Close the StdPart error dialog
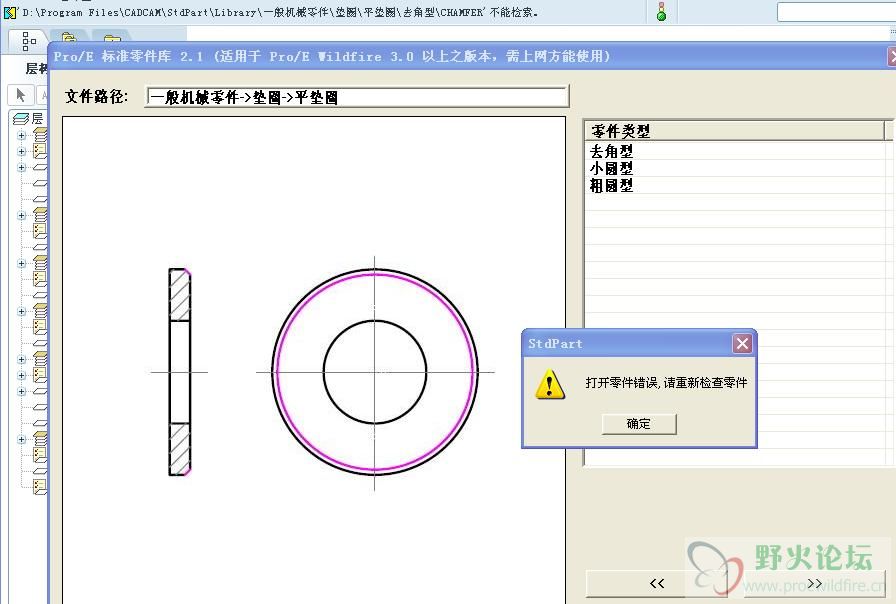 pyautogui.click(x=742, y=343)
